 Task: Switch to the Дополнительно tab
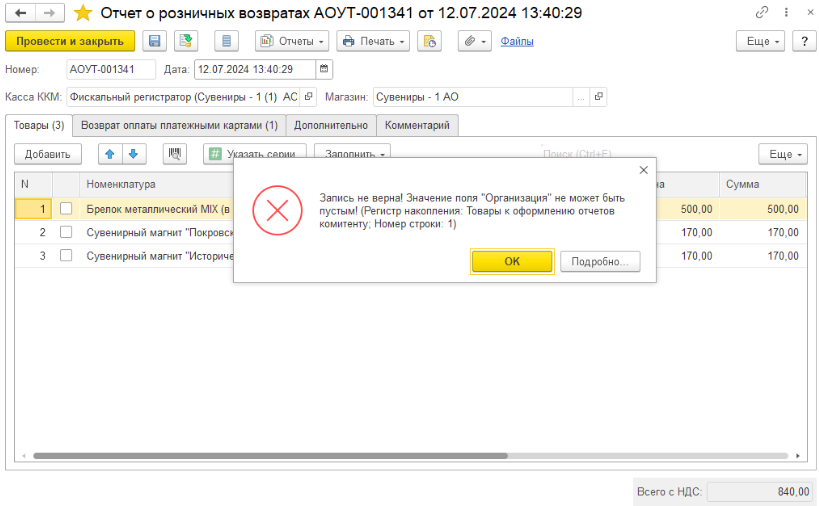331,125
